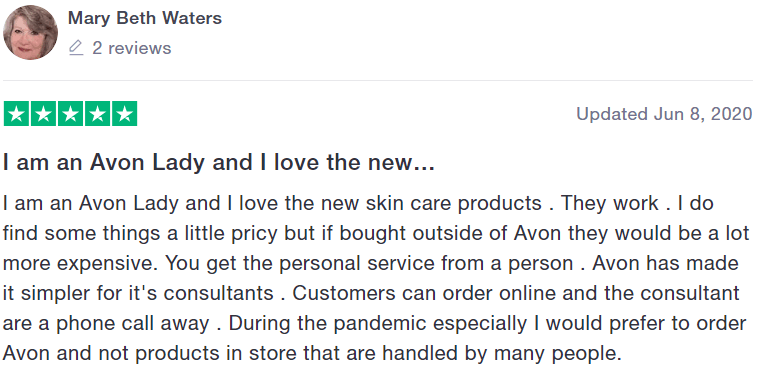Select the third green rating star
758x365 pixels.
pyautogui.click(x=71, y=114)
